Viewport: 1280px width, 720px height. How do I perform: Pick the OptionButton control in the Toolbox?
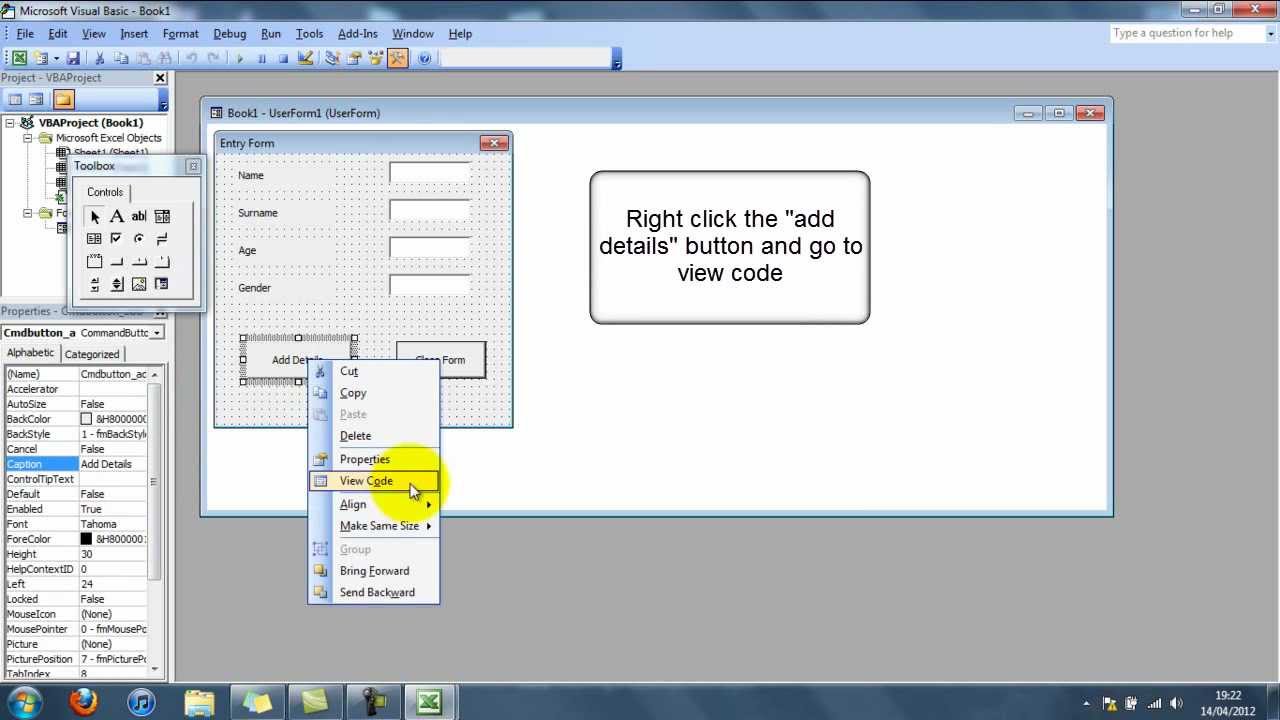[x=139, y=238]
